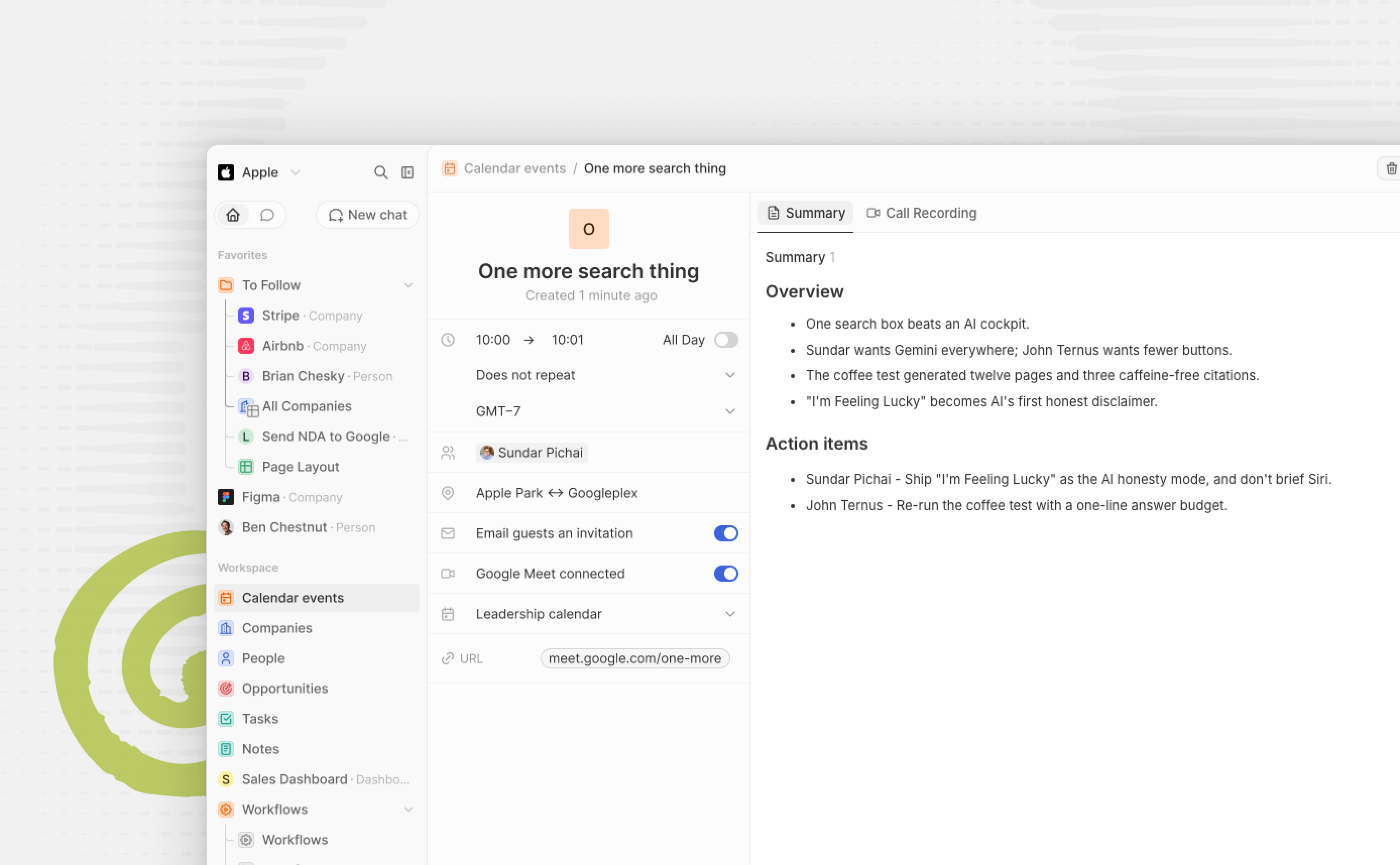Delete event using the trash icon
This screenshot has width=1400, height=865.
[x=1391, y=168]
